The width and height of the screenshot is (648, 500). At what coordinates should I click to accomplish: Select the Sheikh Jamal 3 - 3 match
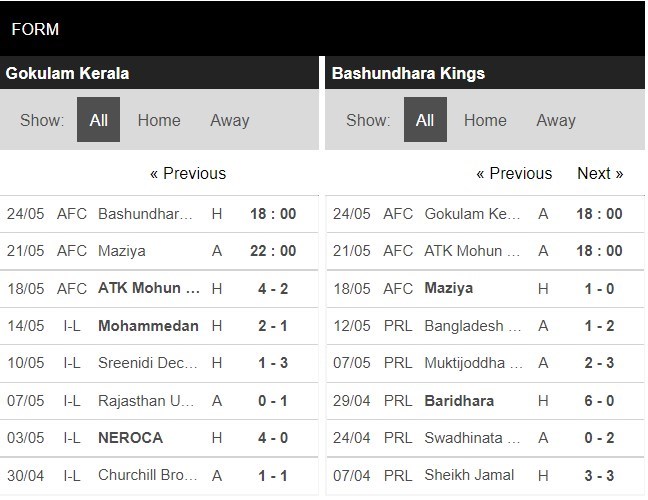(470, 477)
